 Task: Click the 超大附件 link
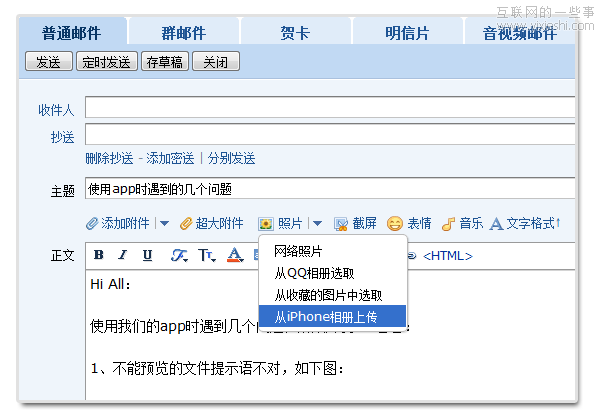point(219,223)
